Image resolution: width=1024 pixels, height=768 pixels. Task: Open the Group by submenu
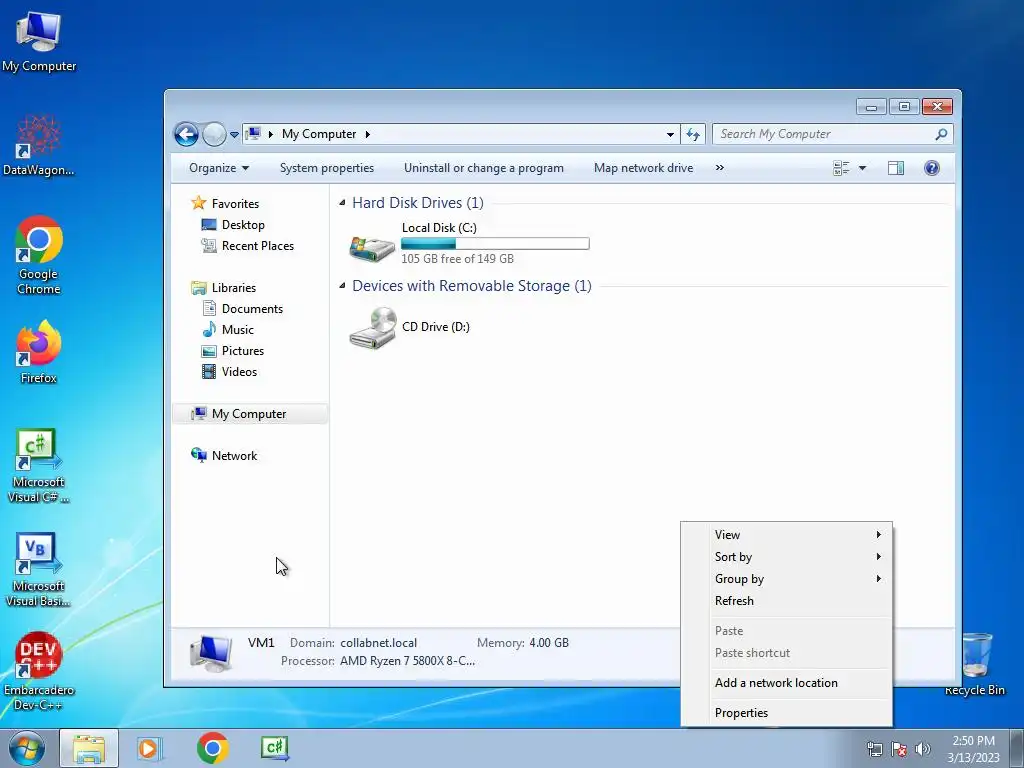(786, 579)
